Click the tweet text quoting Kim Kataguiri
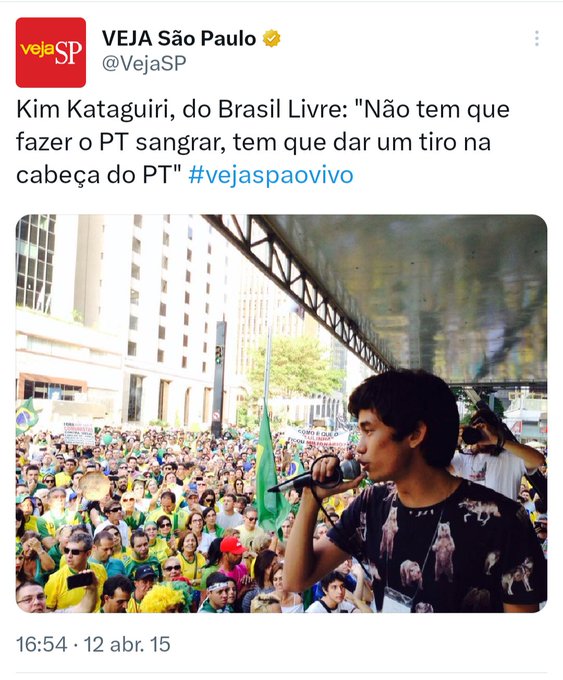The width and height of the screenshot is (563, 680). pos(263,142)
